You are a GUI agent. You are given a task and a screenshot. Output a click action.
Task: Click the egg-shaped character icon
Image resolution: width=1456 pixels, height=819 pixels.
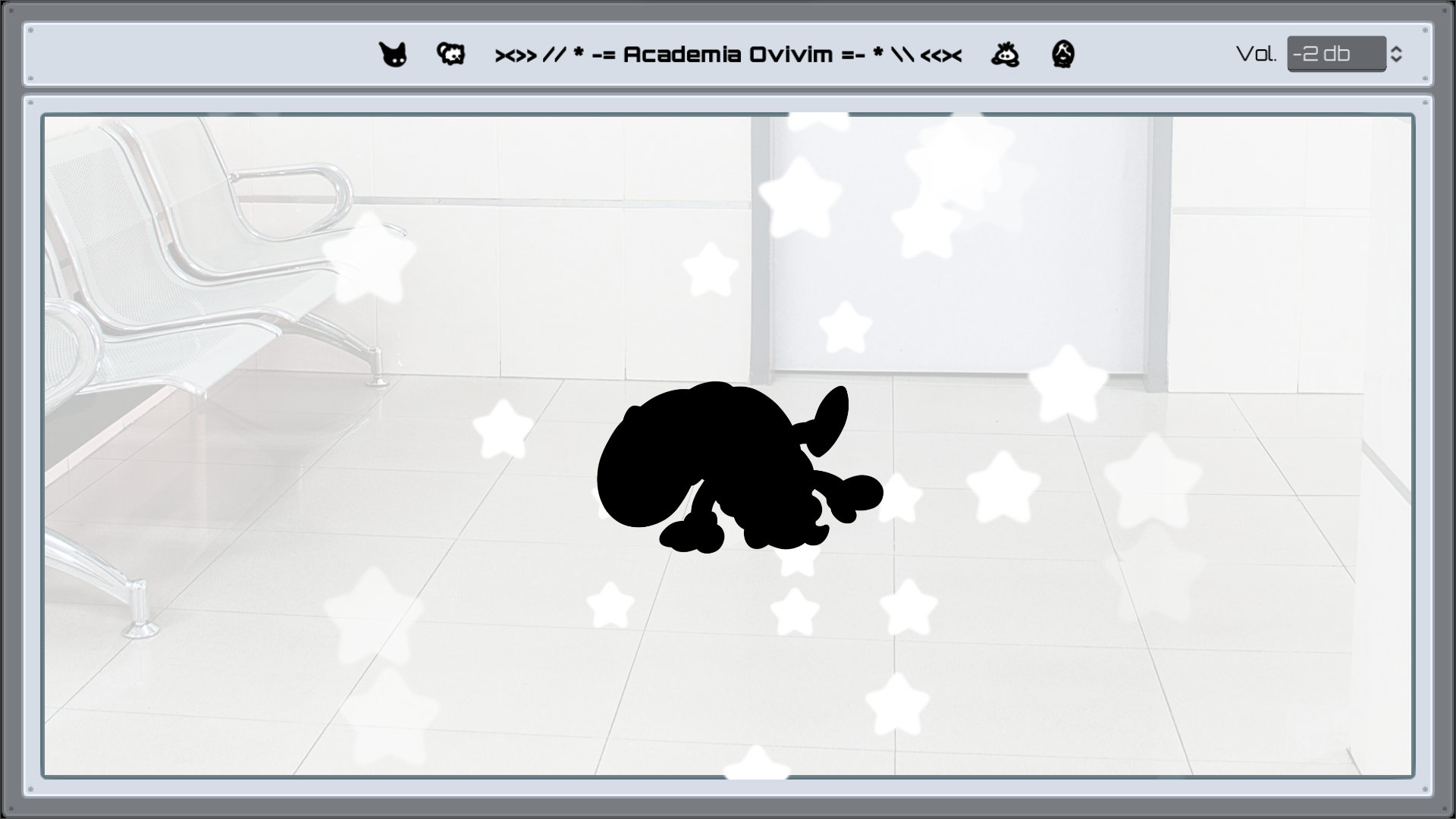tap(1063, 54)
